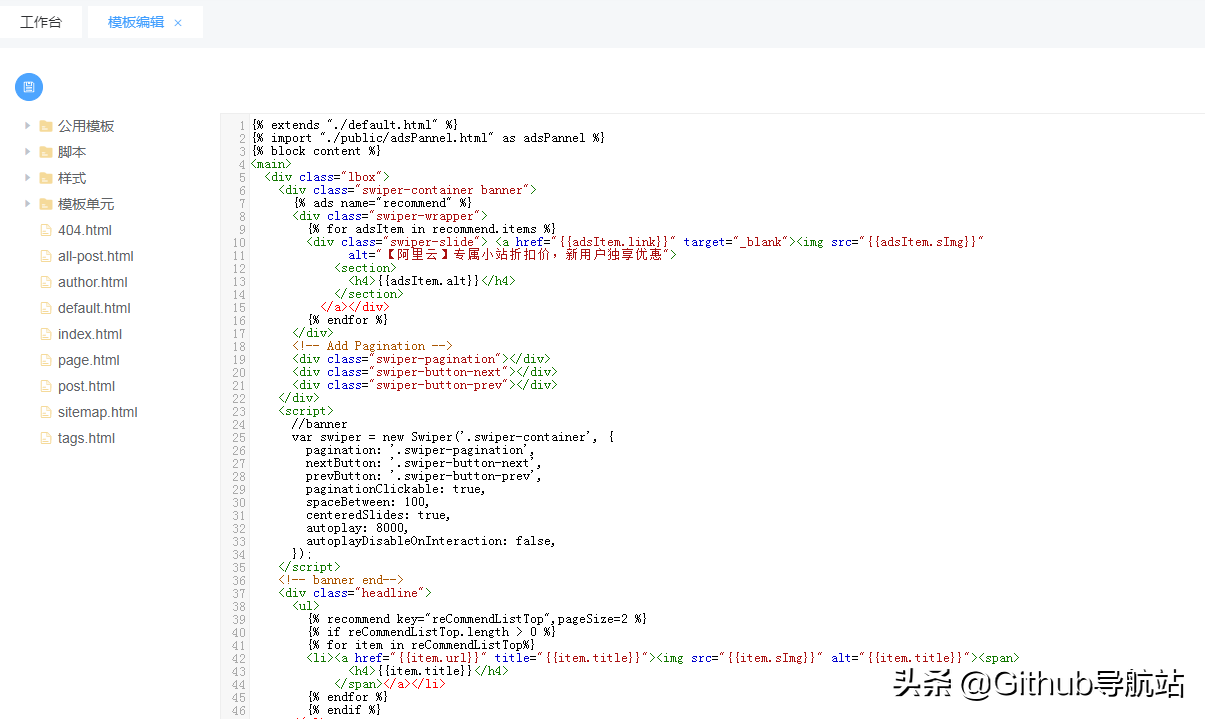Screen dimensions: 1205x719
Task: Expand the 公用模板 folder arrow
Action: [x=27, y=126]
